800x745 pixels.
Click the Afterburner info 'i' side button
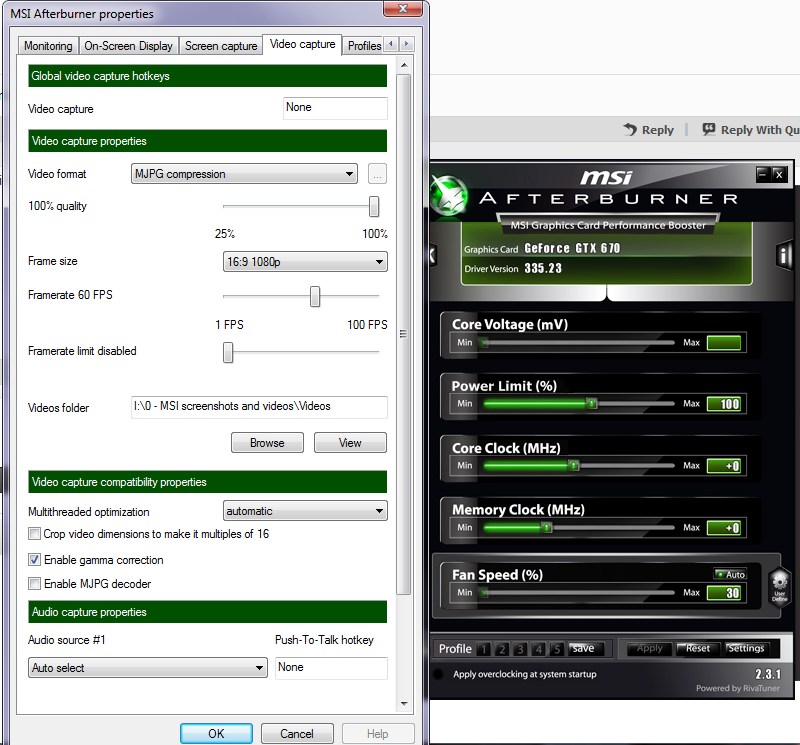tap(784, 255)
